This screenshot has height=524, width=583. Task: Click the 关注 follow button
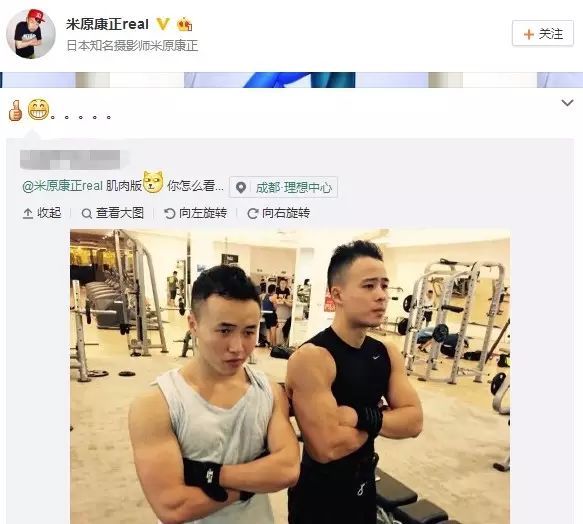542,34
